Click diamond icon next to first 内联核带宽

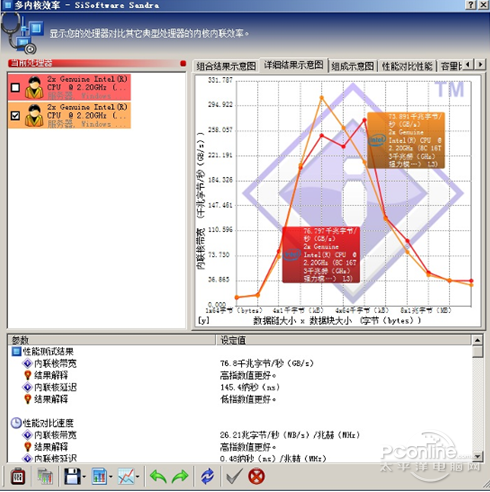tap(27, 363)
